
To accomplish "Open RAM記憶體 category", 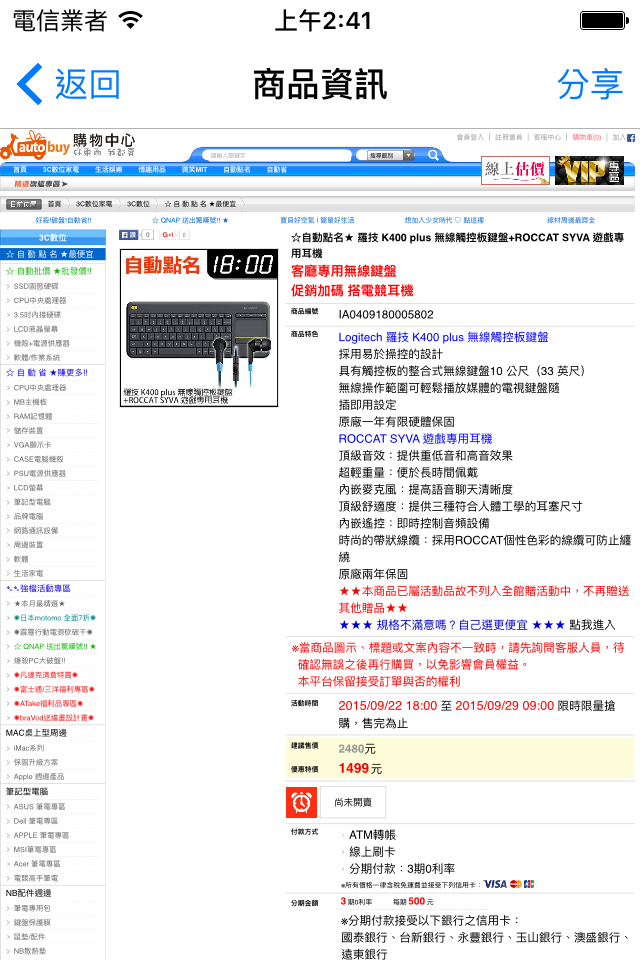I will coord(32,416).
